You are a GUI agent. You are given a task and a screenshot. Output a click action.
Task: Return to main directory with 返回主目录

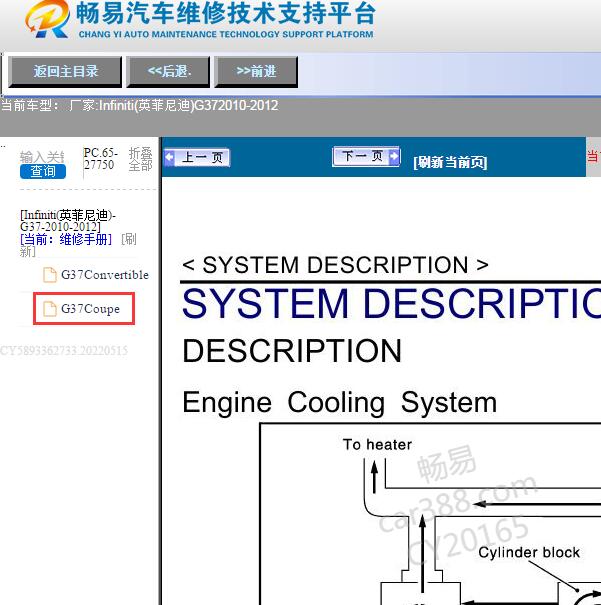click(x=65, y=72)
